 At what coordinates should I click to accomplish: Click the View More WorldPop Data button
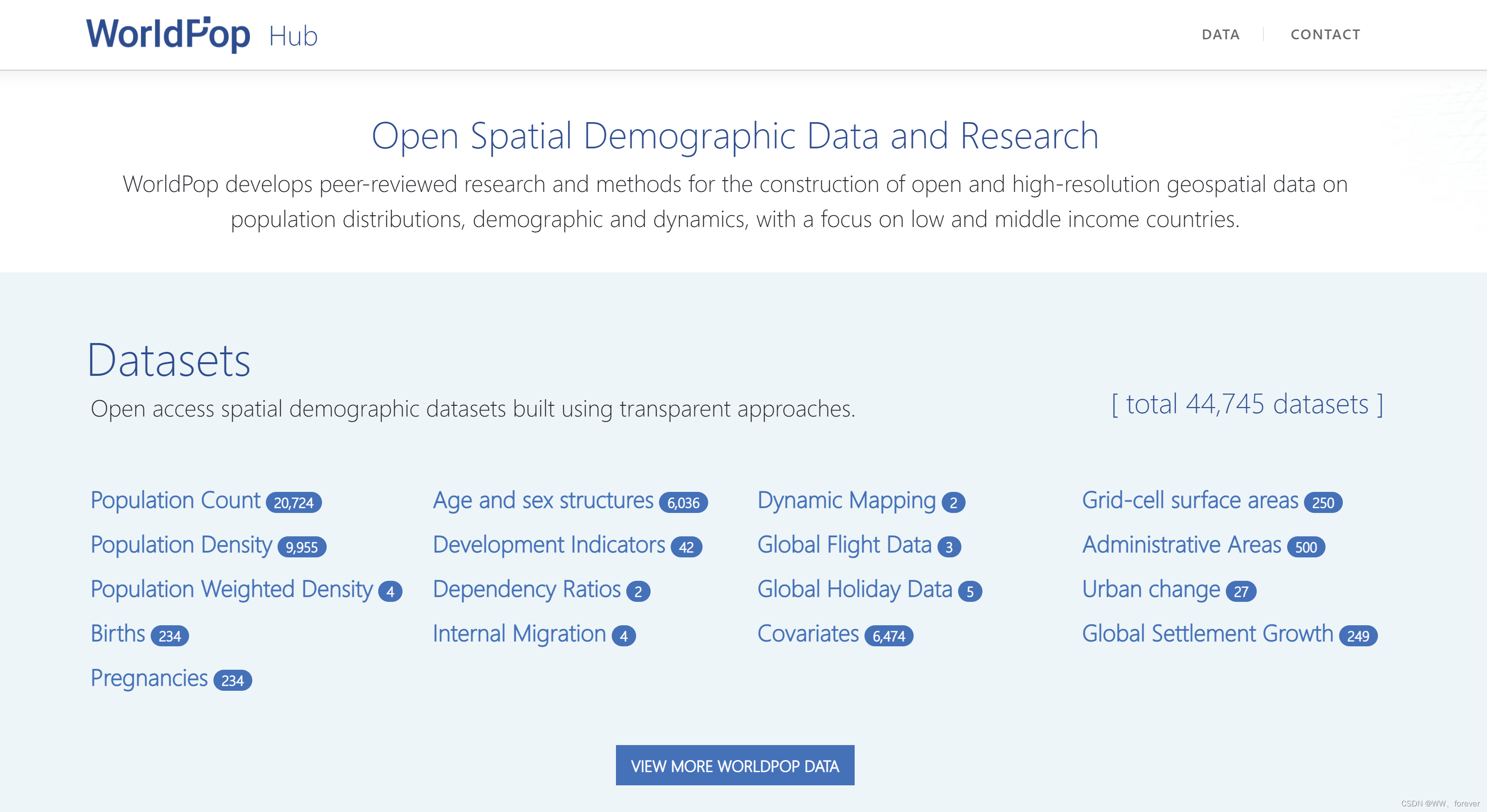[734, 765]
